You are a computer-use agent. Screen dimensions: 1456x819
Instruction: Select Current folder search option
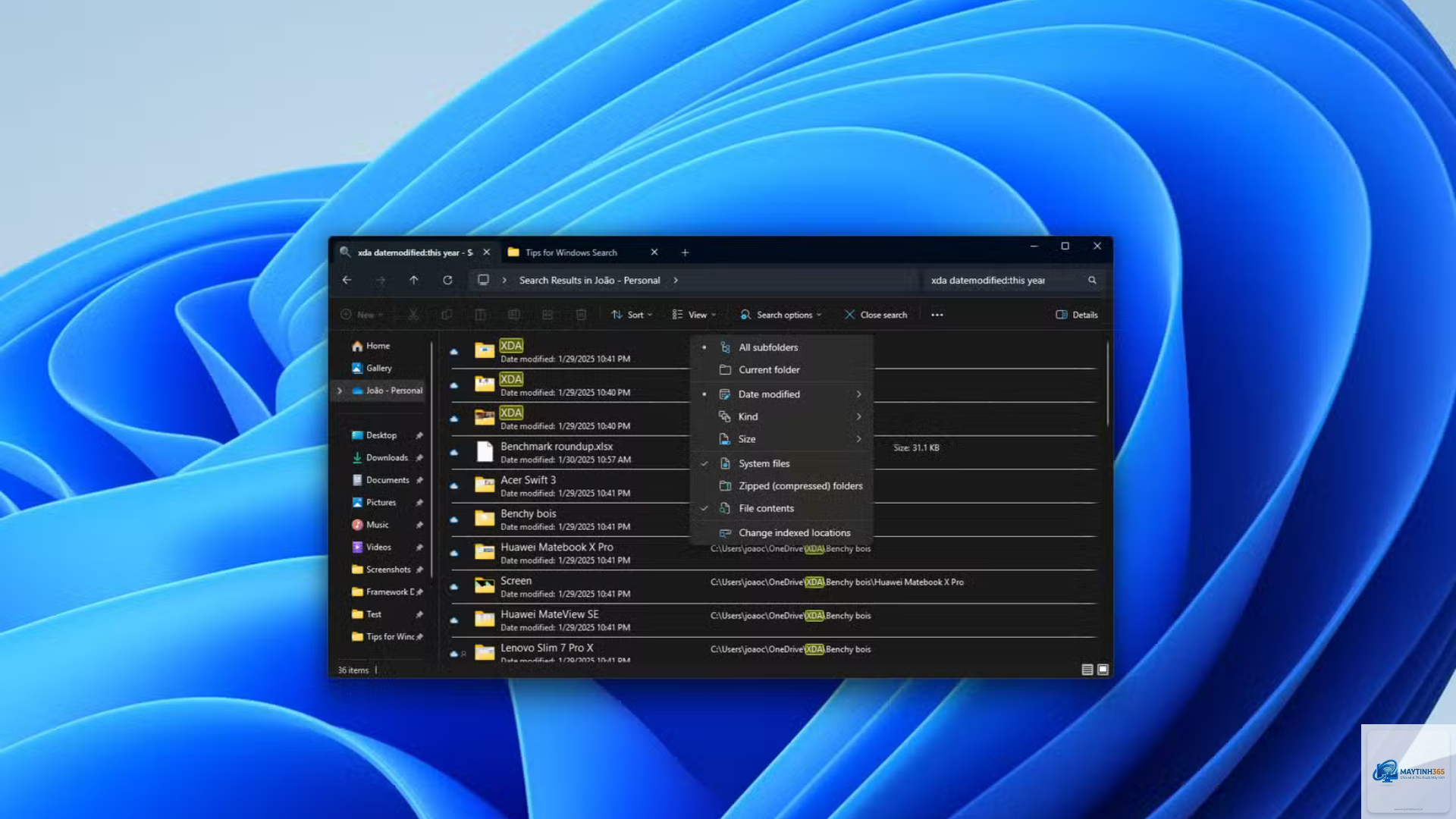[x=782, y=370]
